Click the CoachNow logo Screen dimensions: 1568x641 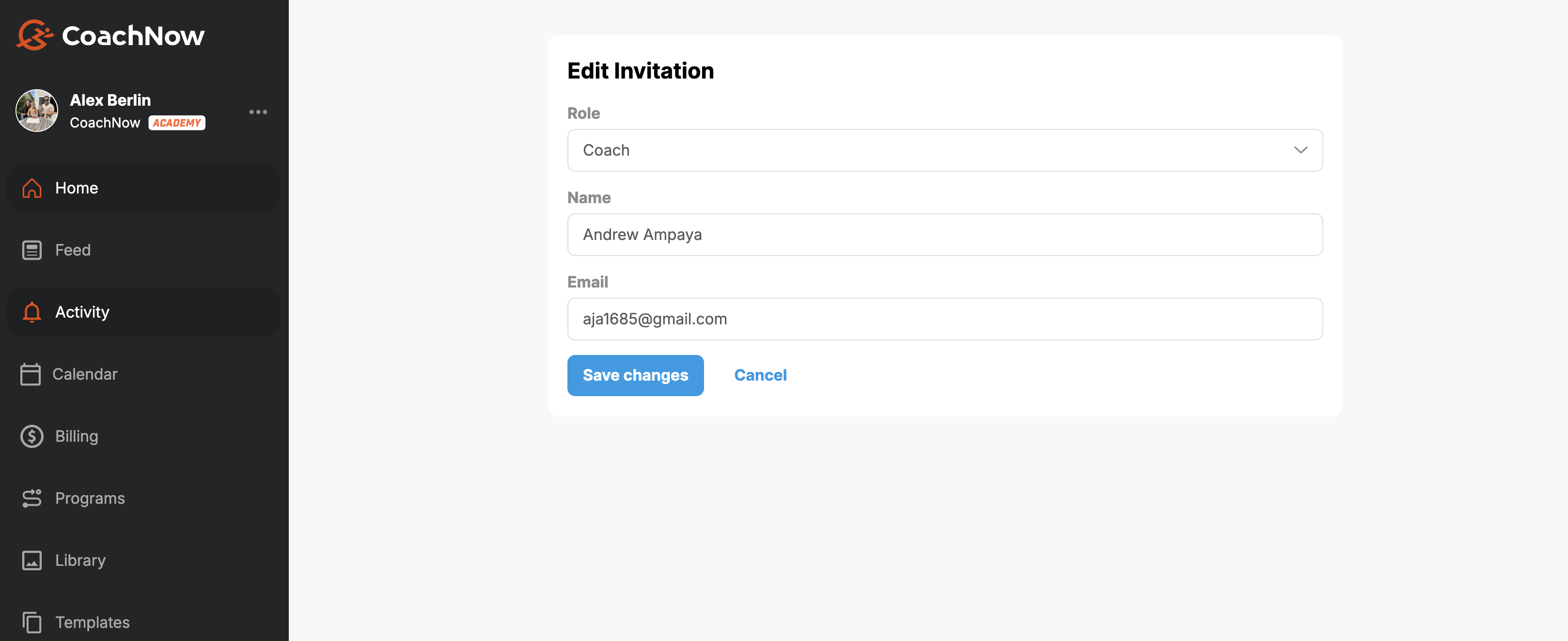[110, 35]
